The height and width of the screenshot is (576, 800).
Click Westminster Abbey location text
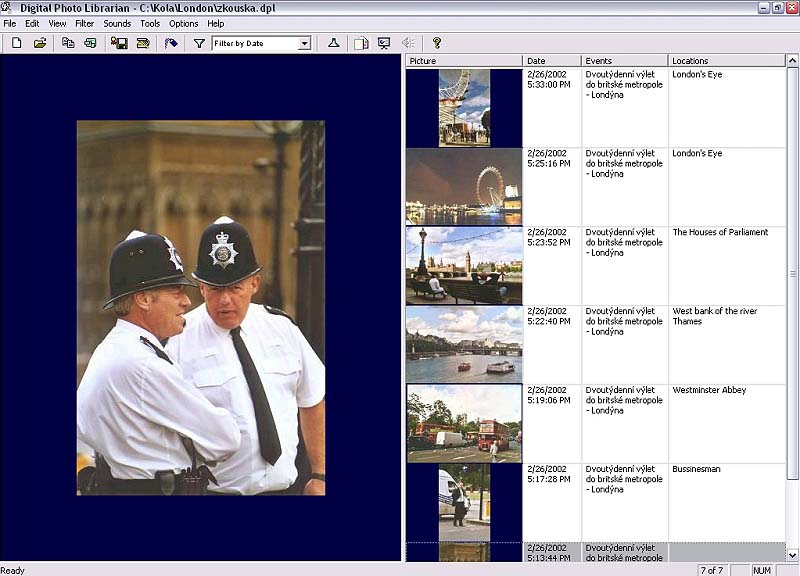(x=709, y=390)
